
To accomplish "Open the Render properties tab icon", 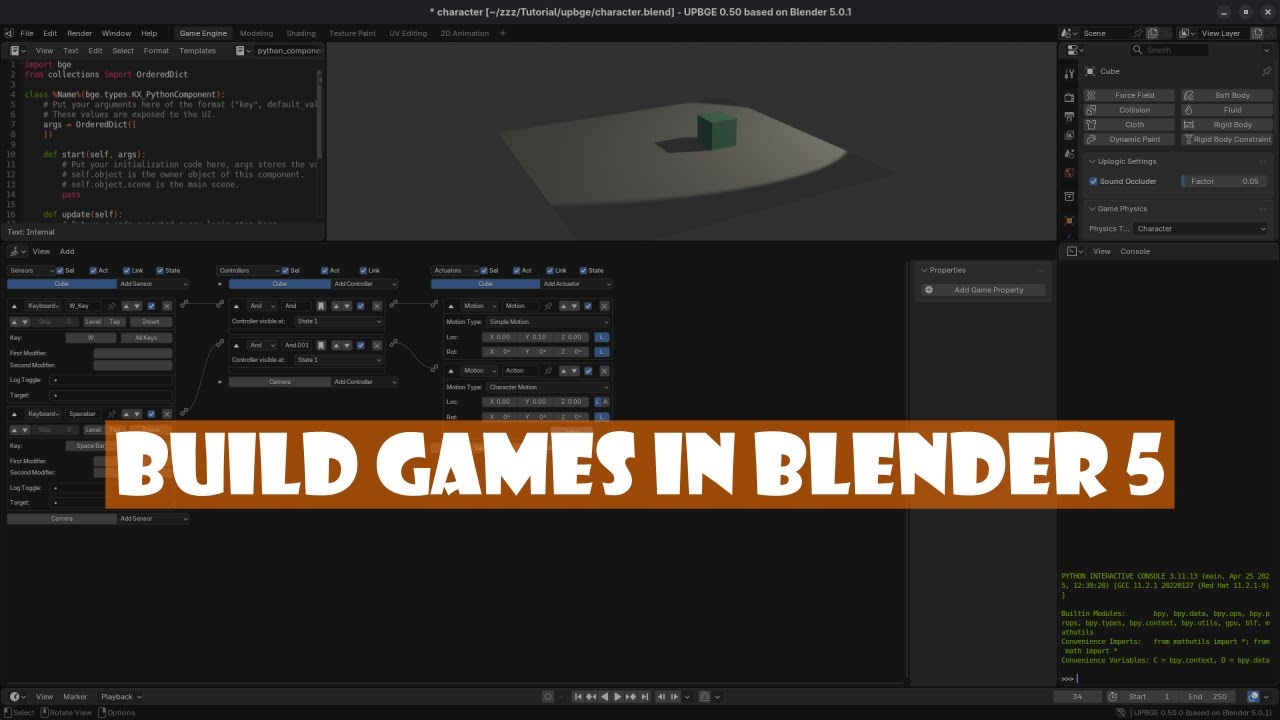I will [x=1069, y=97].
